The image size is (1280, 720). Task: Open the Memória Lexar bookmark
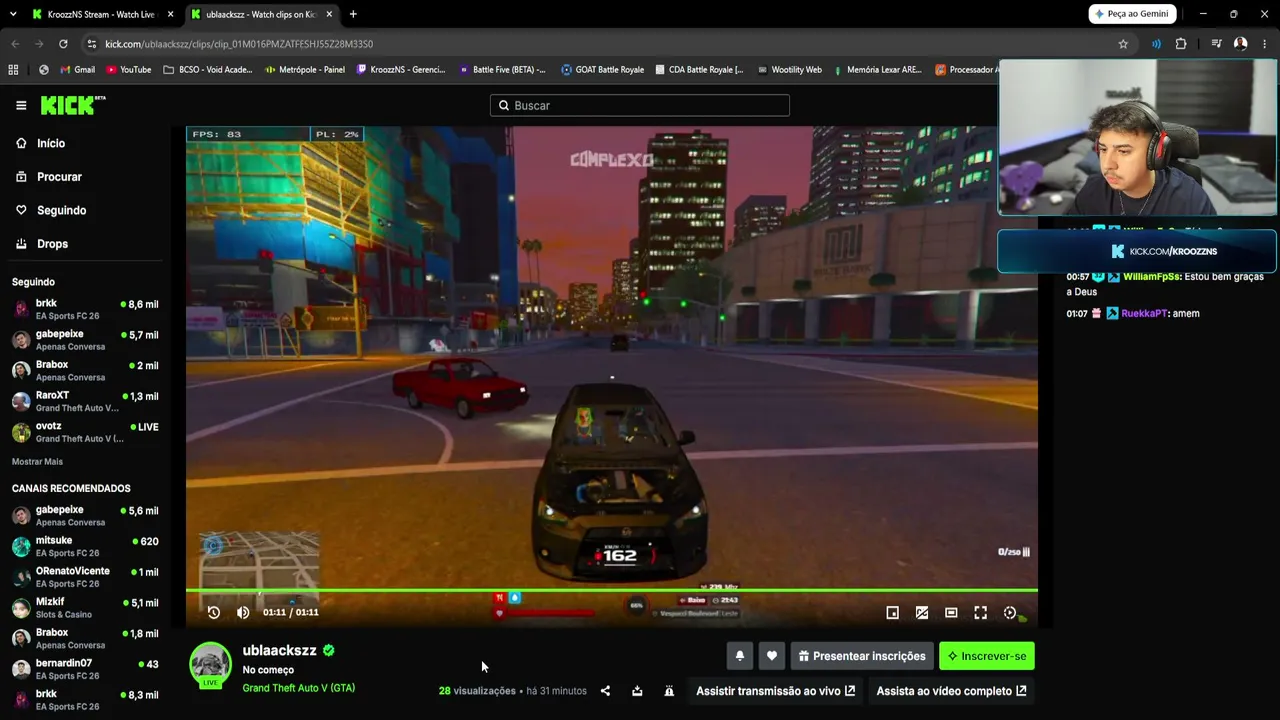[878, 70]
